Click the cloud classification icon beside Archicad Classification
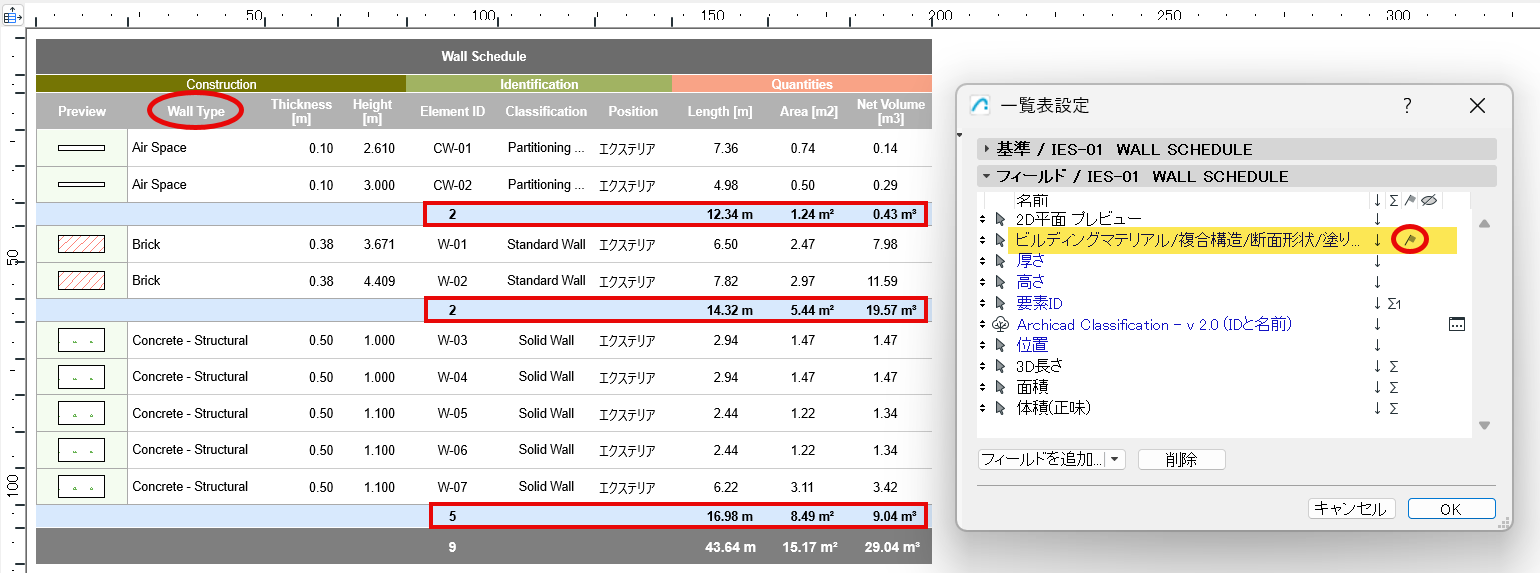This screenshot has width=1540, height=573. click(x=1000, y=324)
